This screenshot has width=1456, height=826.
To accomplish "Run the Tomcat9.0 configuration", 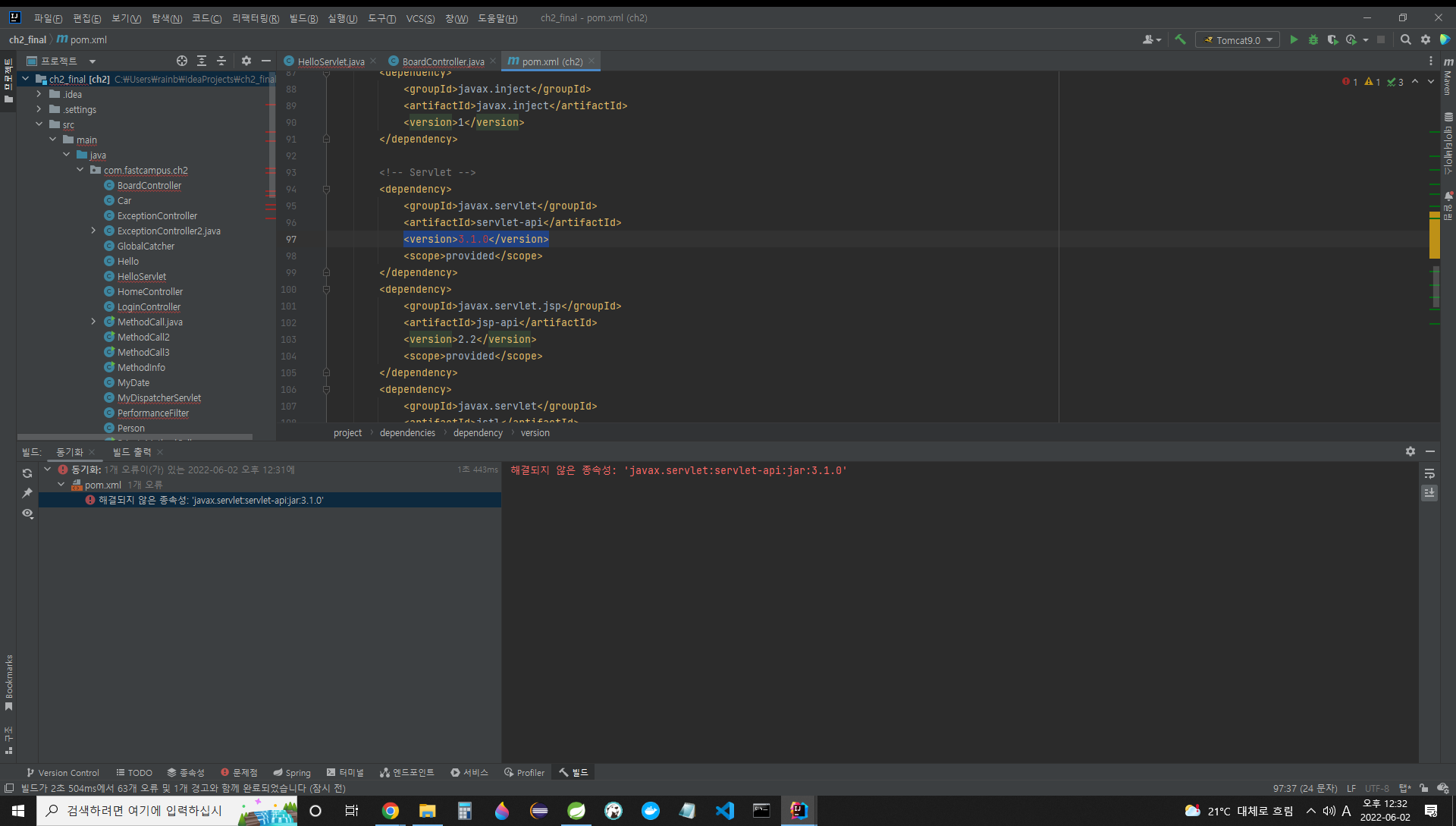I will tap(1294, 39).
